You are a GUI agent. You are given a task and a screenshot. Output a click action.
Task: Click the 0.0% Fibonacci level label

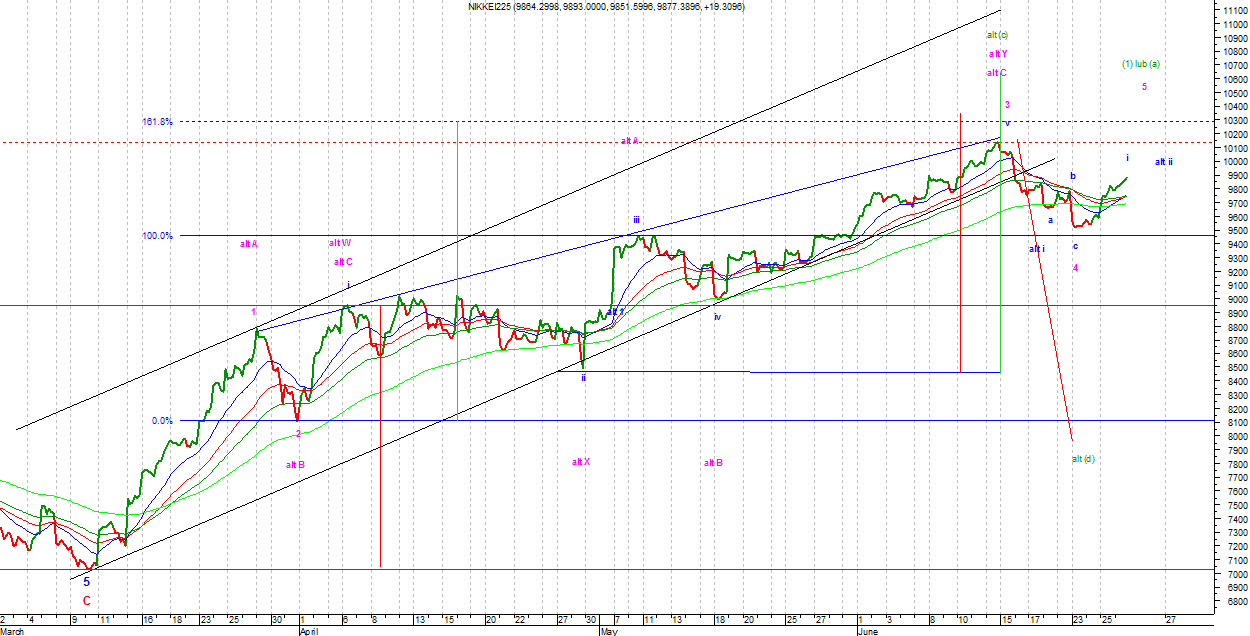[162, 421]
